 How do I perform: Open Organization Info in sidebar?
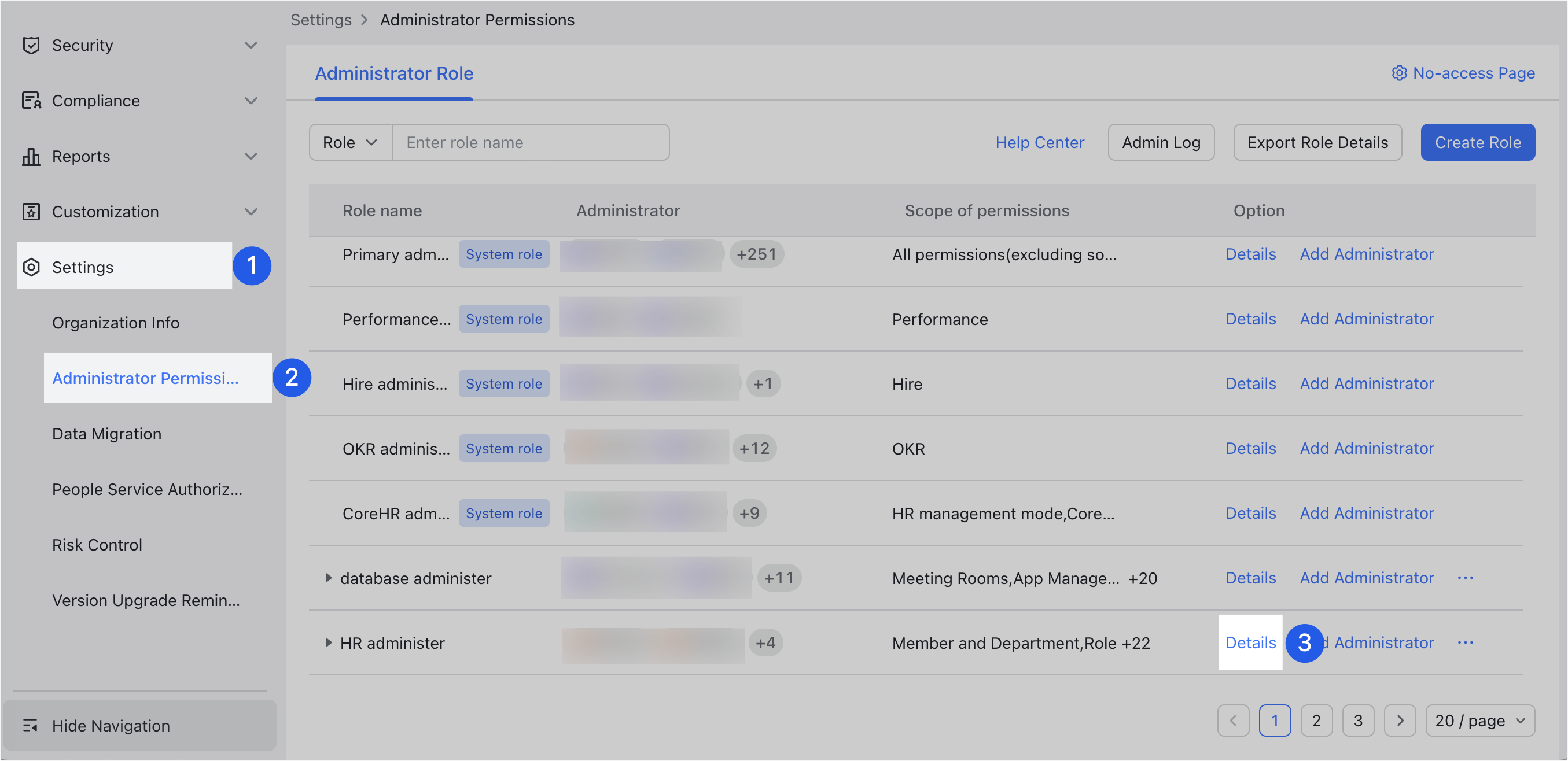116,323
